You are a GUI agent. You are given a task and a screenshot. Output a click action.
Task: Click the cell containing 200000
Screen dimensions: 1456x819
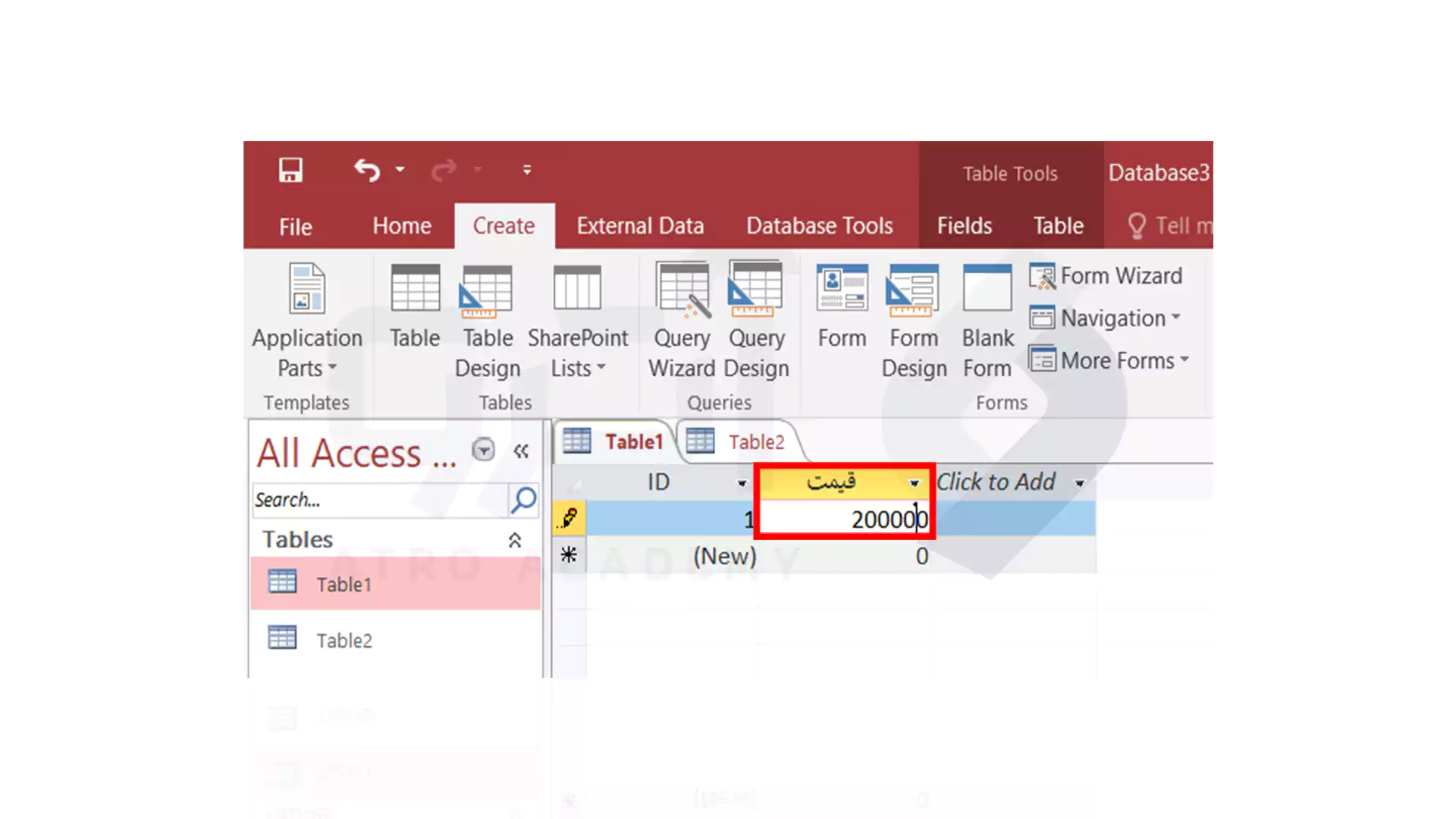coord(844,519)
